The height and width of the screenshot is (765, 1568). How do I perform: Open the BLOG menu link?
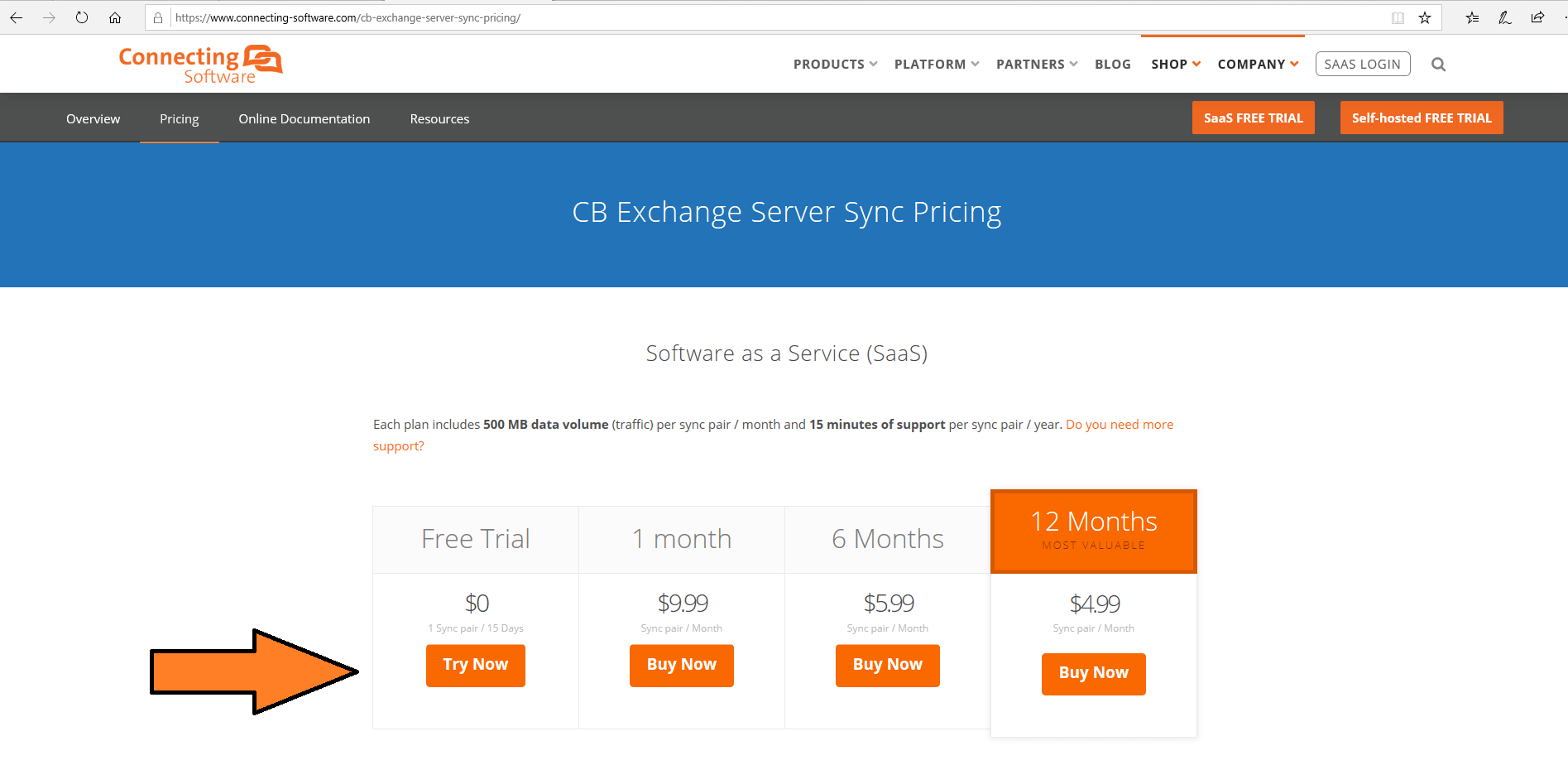tap(1112, 64)
